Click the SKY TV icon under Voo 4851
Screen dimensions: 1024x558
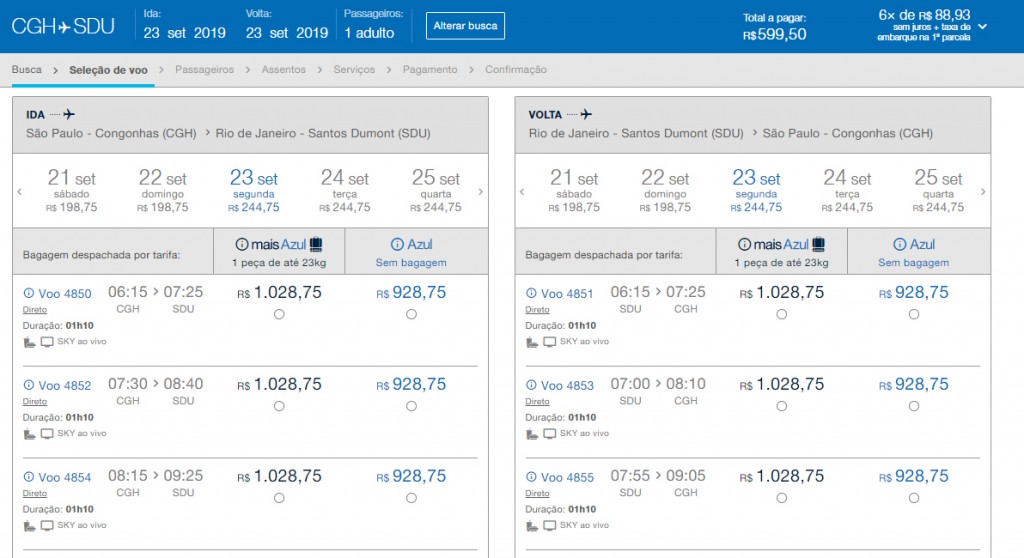(550, 342)
